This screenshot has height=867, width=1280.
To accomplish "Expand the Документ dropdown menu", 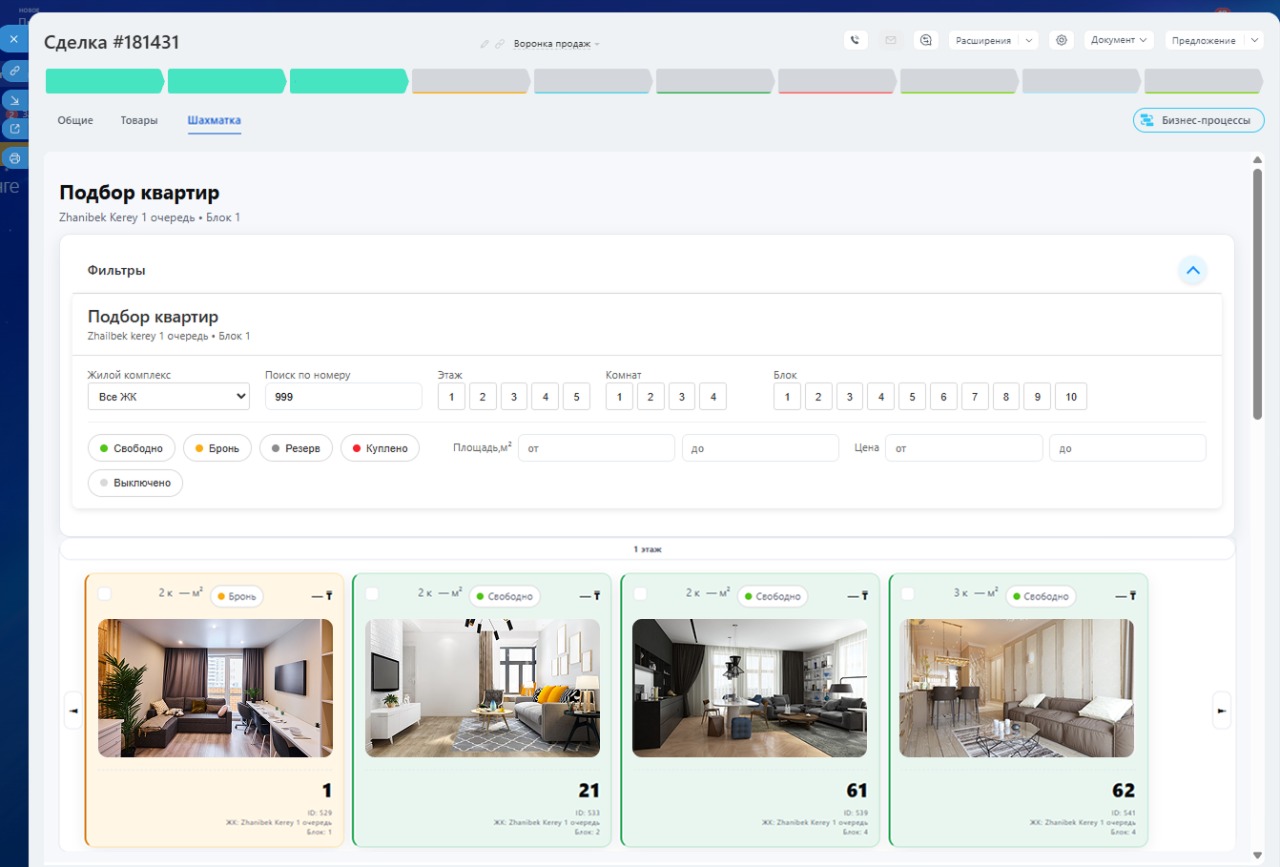I will (x=1118, y=40).
